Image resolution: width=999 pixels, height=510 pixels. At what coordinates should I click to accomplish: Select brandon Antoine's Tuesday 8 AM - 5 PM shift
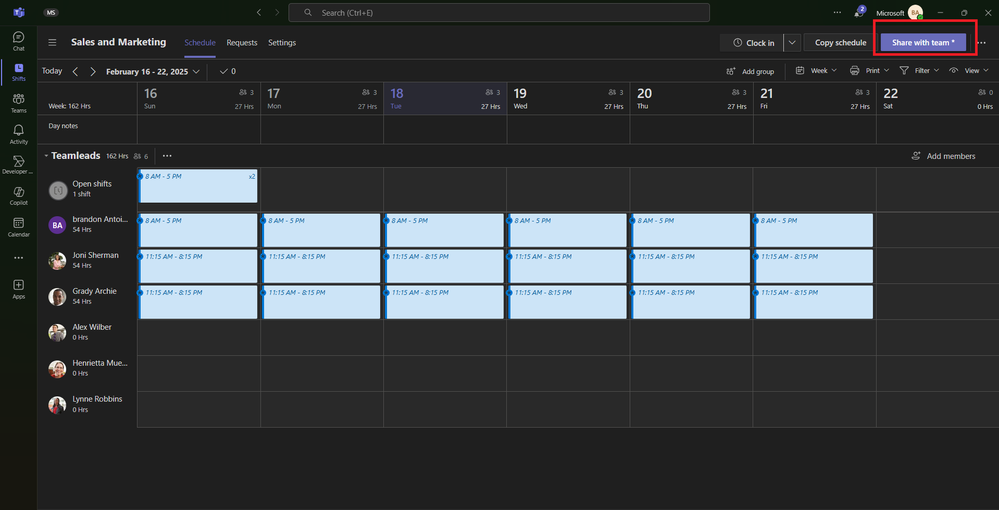[444, 231]
